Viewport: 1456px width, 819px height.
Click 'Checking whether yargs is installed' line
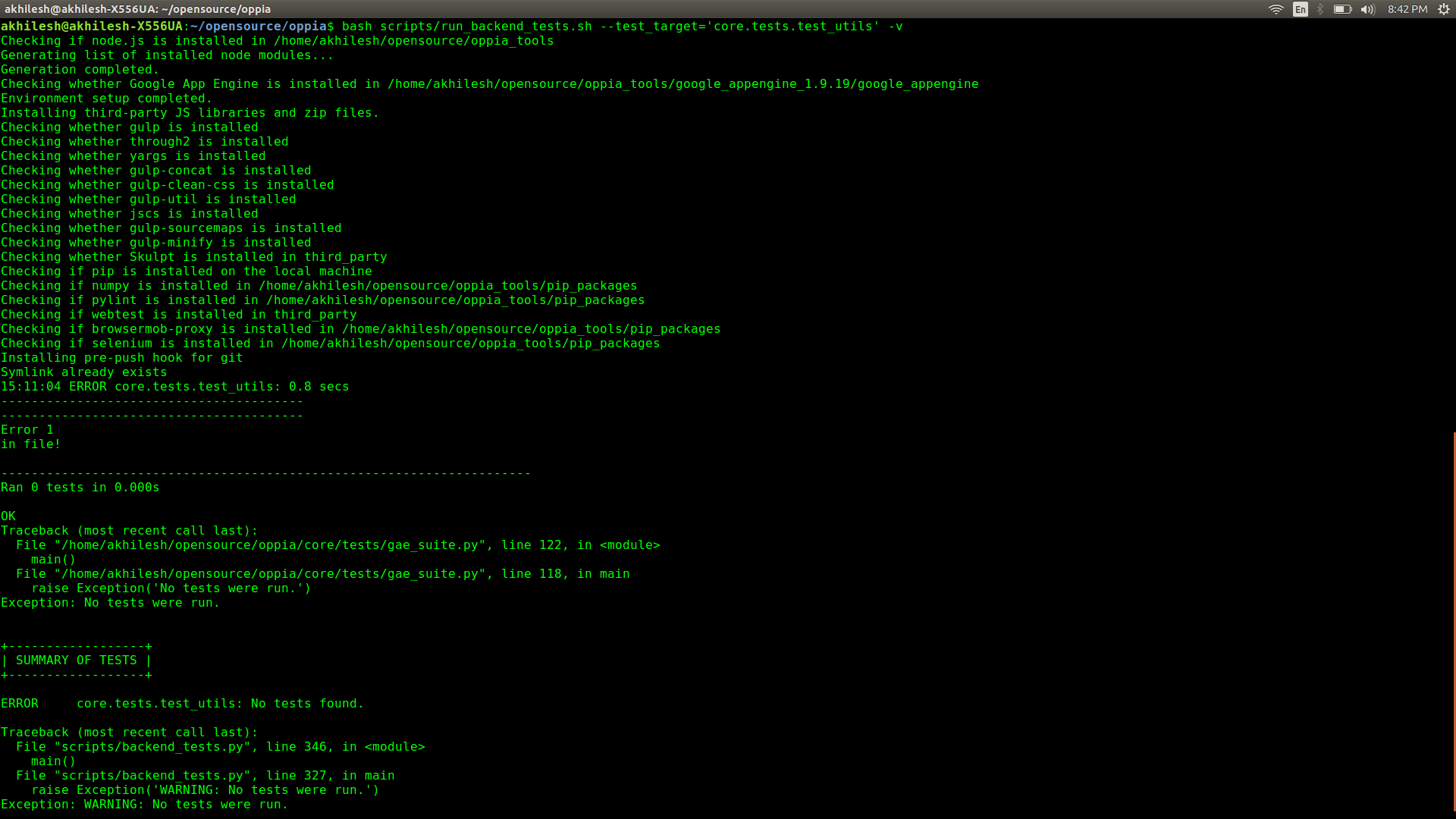[133, 156]
